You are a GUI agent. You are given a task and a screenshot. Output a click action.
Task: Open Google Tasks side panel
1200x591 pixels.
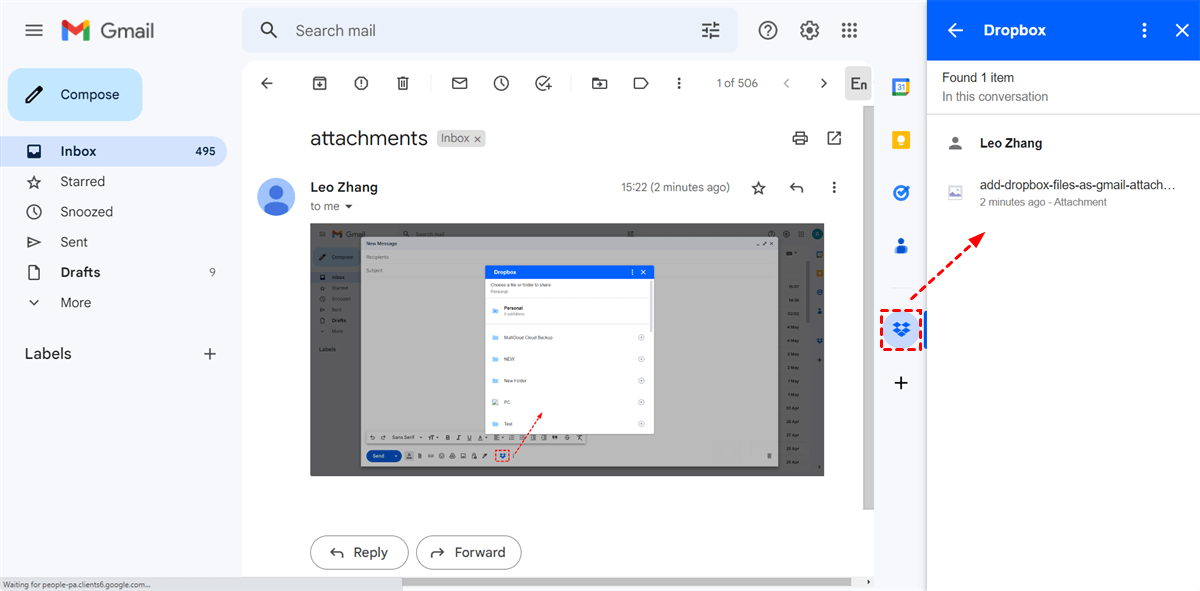pos(900,193)
